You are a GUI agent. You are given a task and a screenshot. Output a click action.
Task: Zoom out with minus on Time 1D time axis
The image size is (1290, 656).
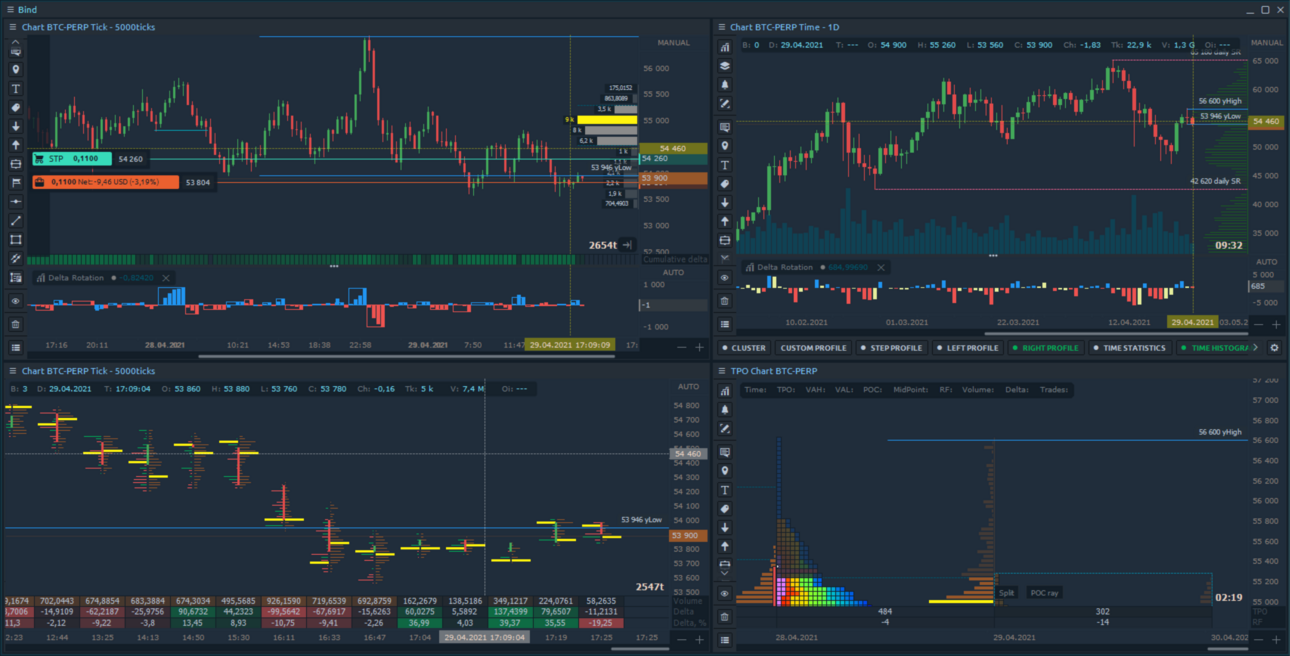tap(1258, 325)
